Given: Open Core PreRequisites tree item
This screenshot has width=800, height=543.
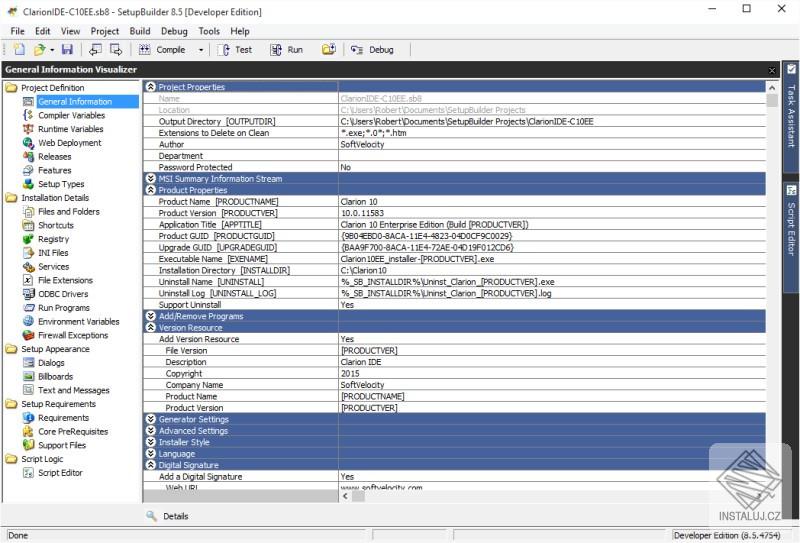Looking at the screenshot, I should pyautogui.click(x=73, y=432).
